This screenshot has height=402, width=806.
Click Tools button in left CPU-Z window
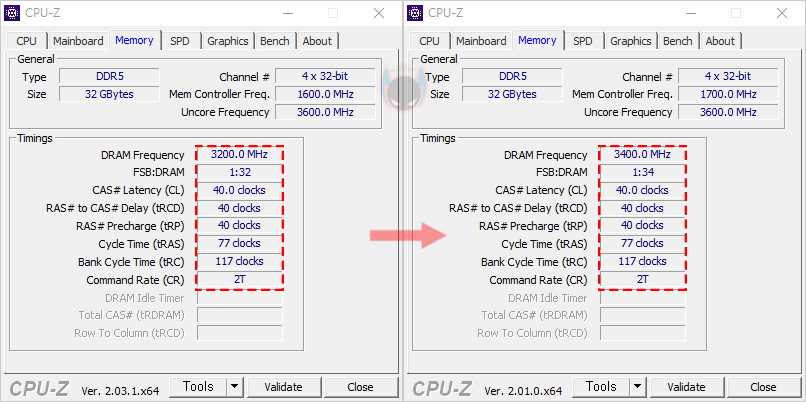tap(198, 387)
